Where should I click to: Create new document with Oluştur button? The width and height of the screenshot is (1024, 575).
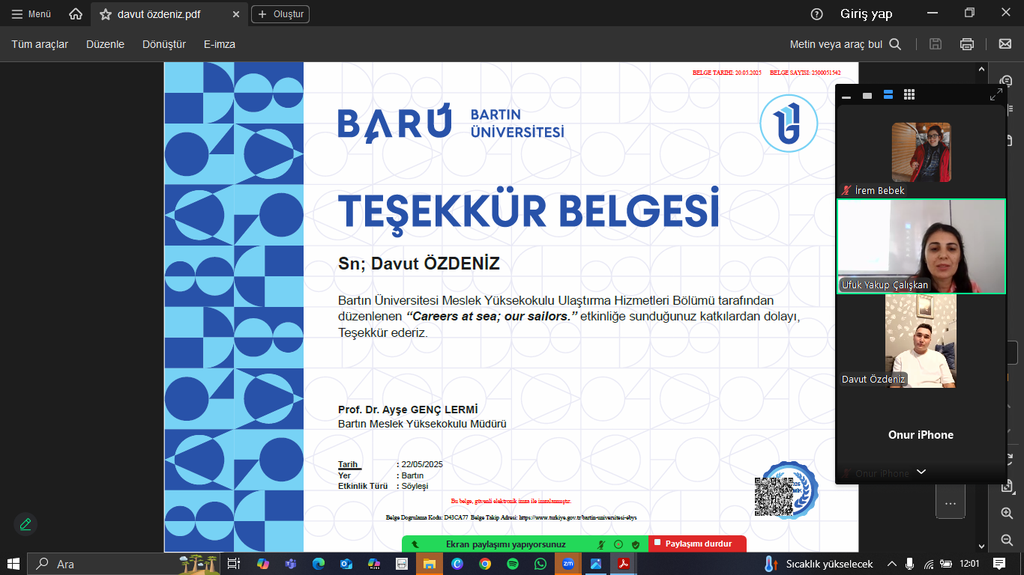(281, 14)
